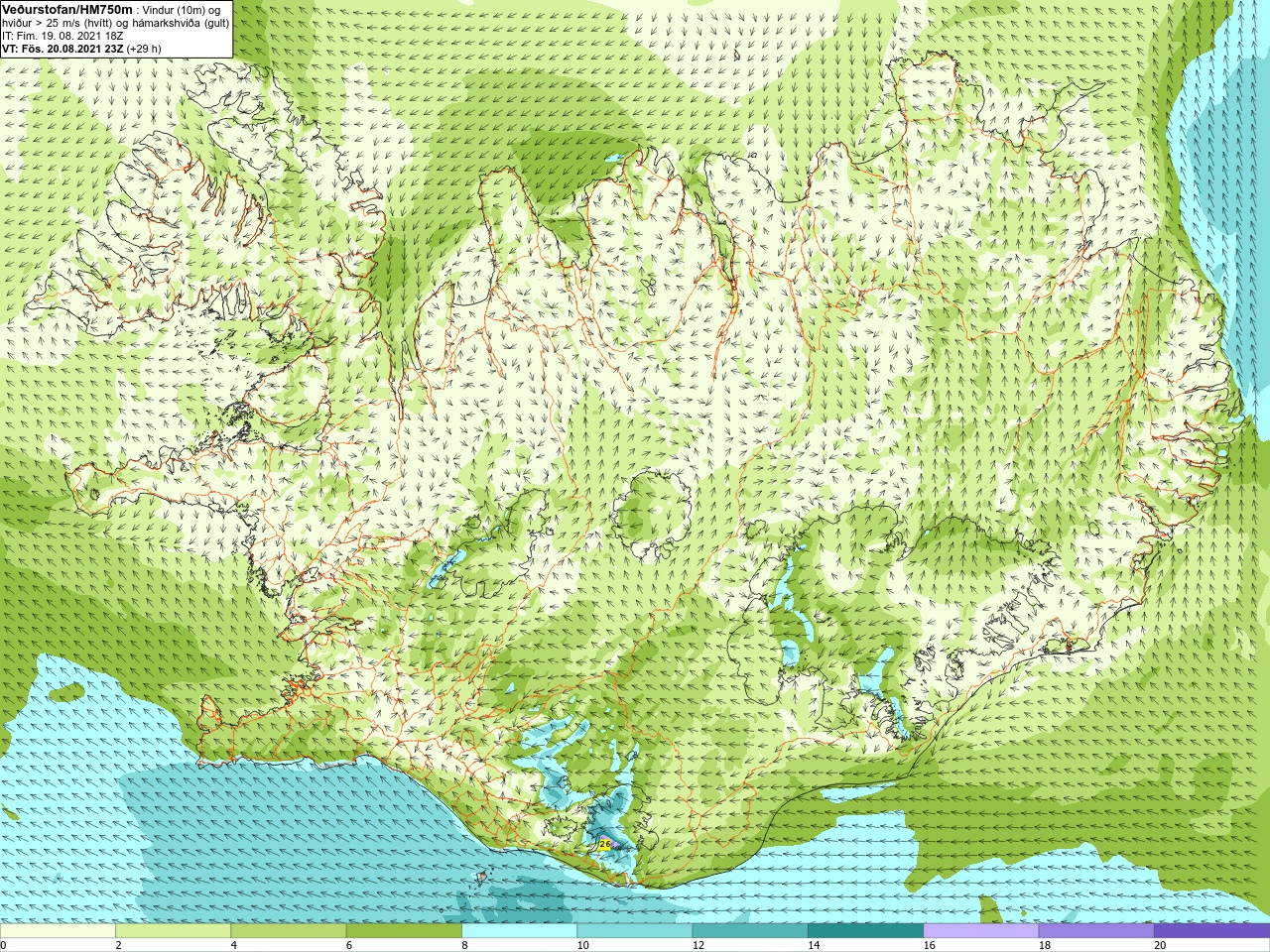The height and width of the screenshot is (952, 1270).
Task: Click the teal 12–14 m/s legend swatch
Action: click(749, 931)
